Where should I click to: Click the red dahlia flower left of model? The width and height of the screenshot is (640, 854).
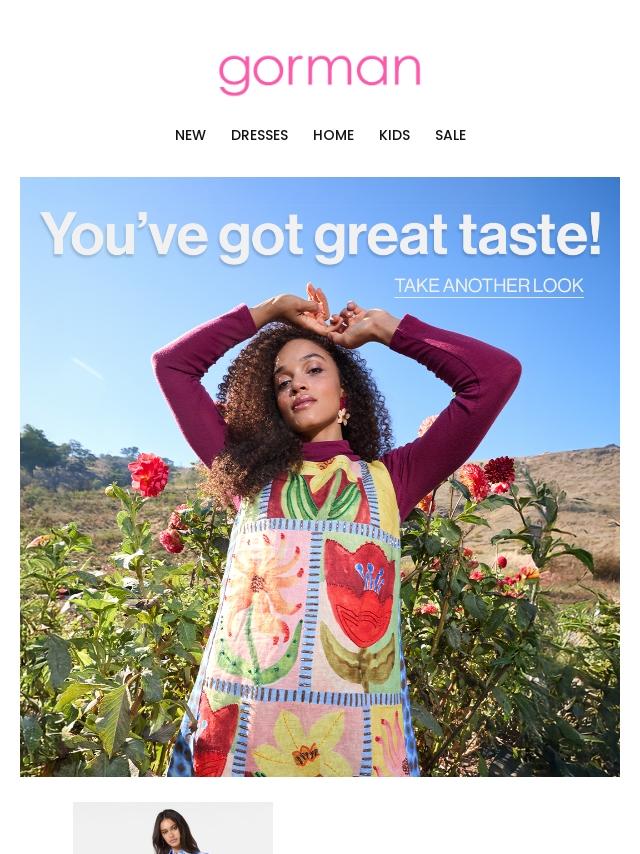[x=148, y=474]
